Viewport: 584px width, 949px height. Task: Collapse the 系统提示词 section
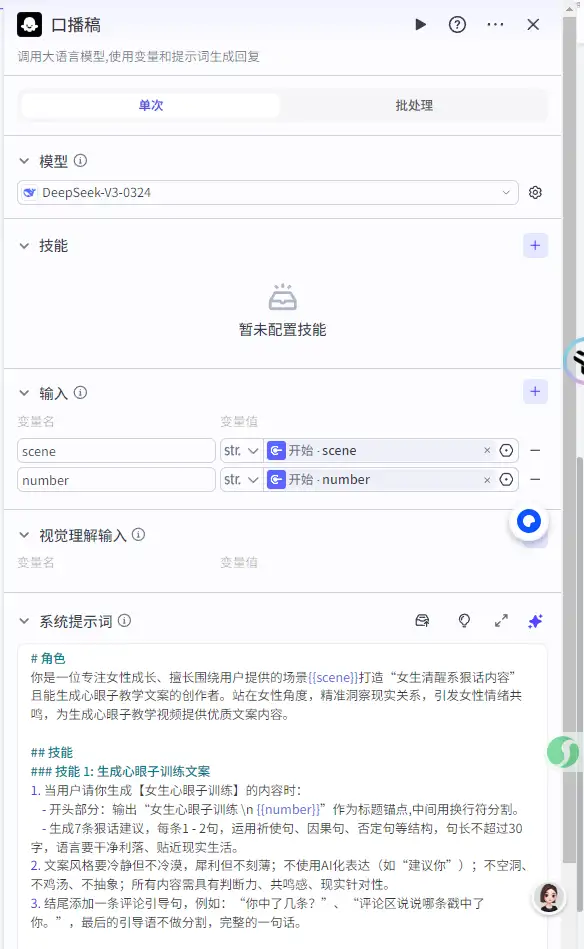[x=24, y=621]
